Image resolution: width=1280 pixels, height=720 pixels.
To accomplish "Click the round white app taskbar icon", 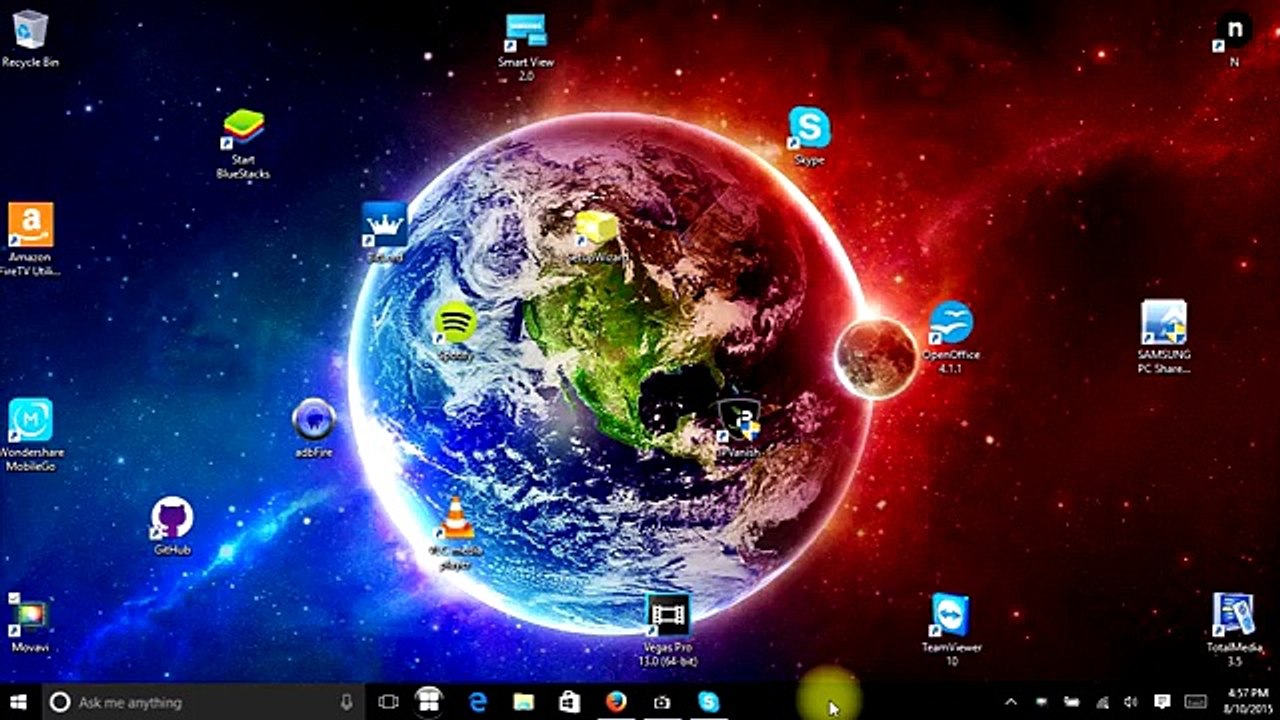I will [x=429, y=701].
